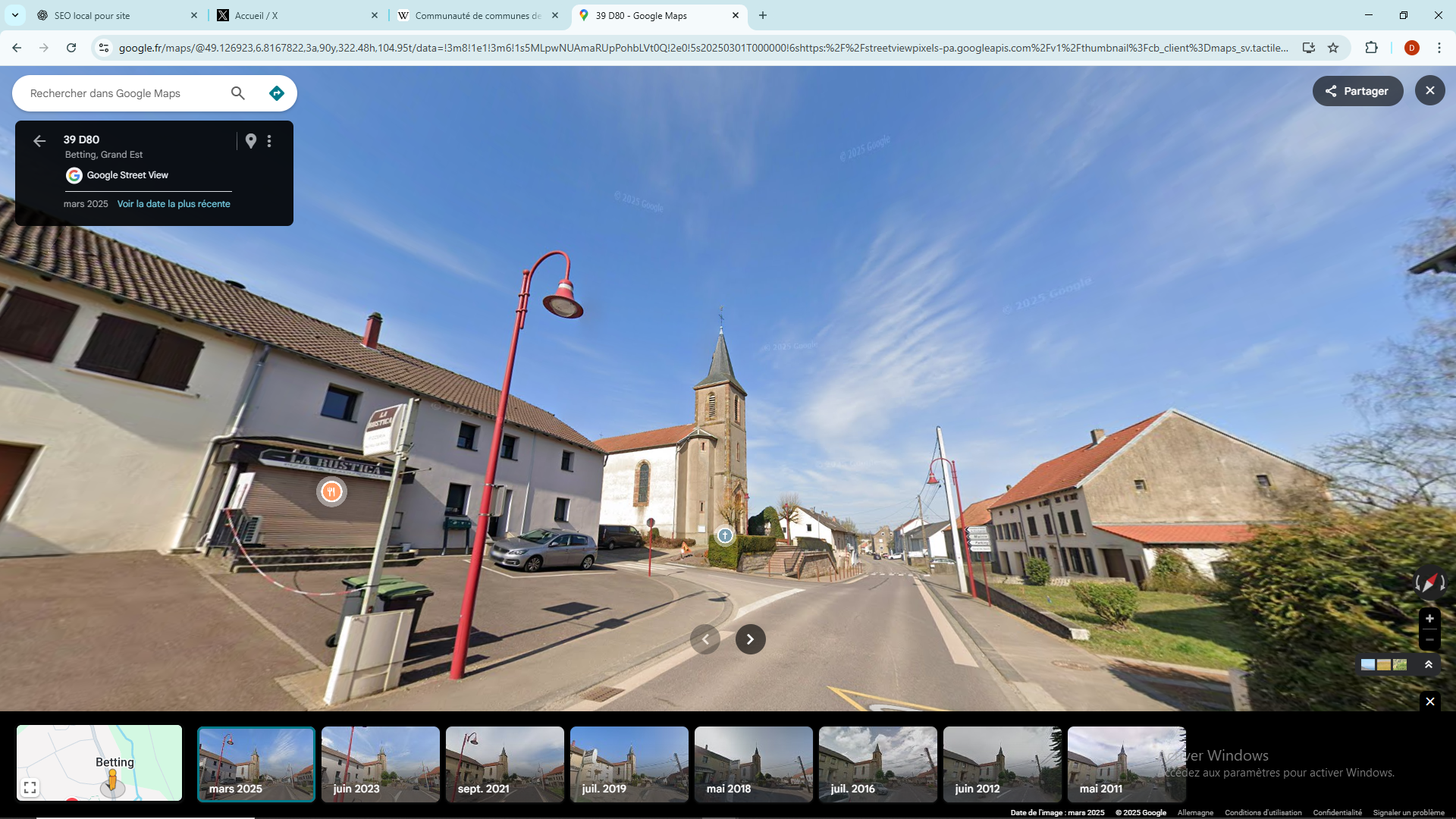The image size is (1456, 819).
Task: Click the search magnifier icon in Google Maps
Action: [238, 93]
